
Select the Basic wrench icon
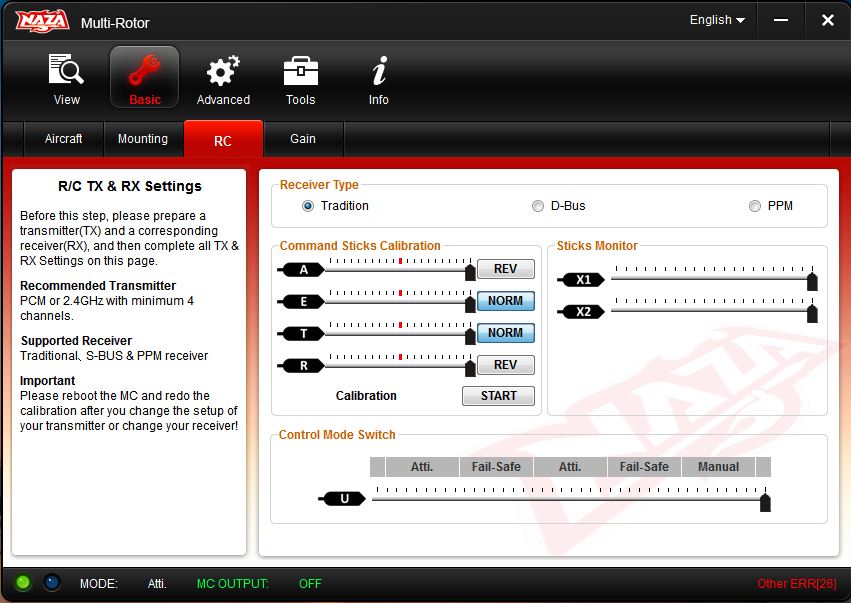[144, 72]
